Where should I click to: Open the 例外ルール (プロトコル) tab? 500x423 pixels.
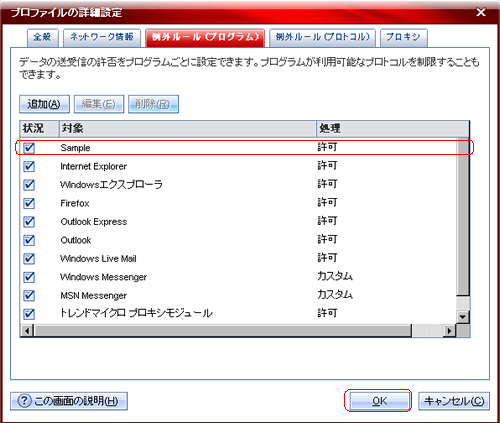tap(322, 37)
